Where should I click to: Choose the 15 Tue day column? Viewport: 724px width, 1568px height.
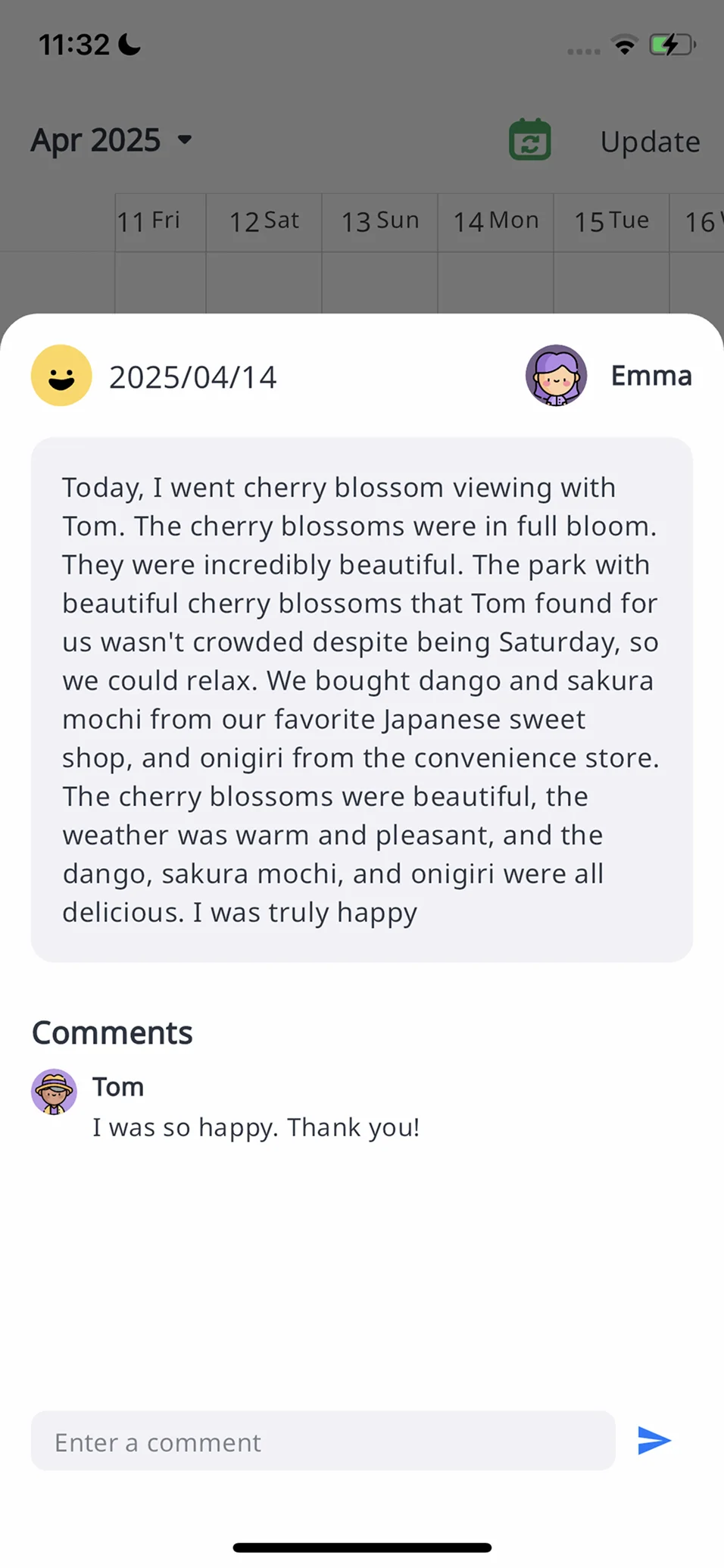611,221
